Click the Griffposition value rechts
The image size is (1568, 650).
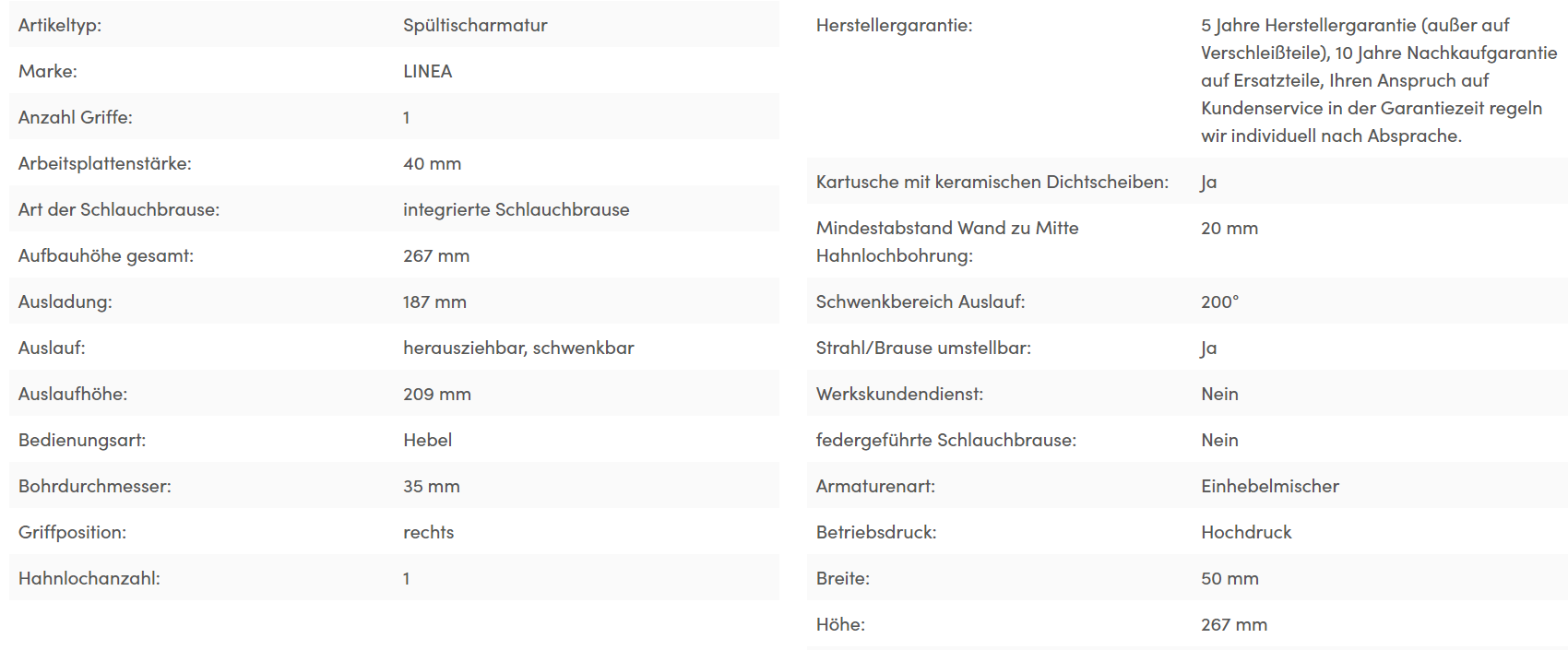[428, 532]
